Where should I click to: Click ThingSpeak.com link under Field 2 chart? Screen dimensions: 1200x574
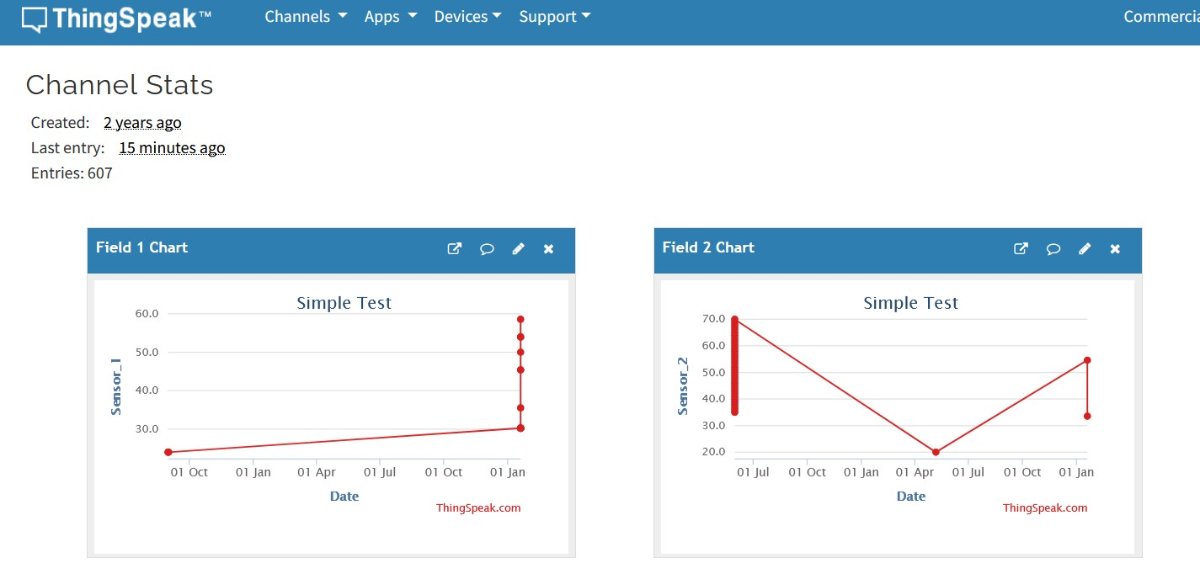point(1045,508)
